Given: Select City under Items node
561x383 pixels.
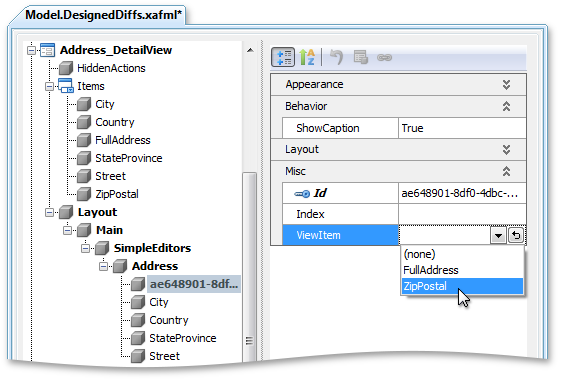Looking at the screenshot, I should (104, 104).
